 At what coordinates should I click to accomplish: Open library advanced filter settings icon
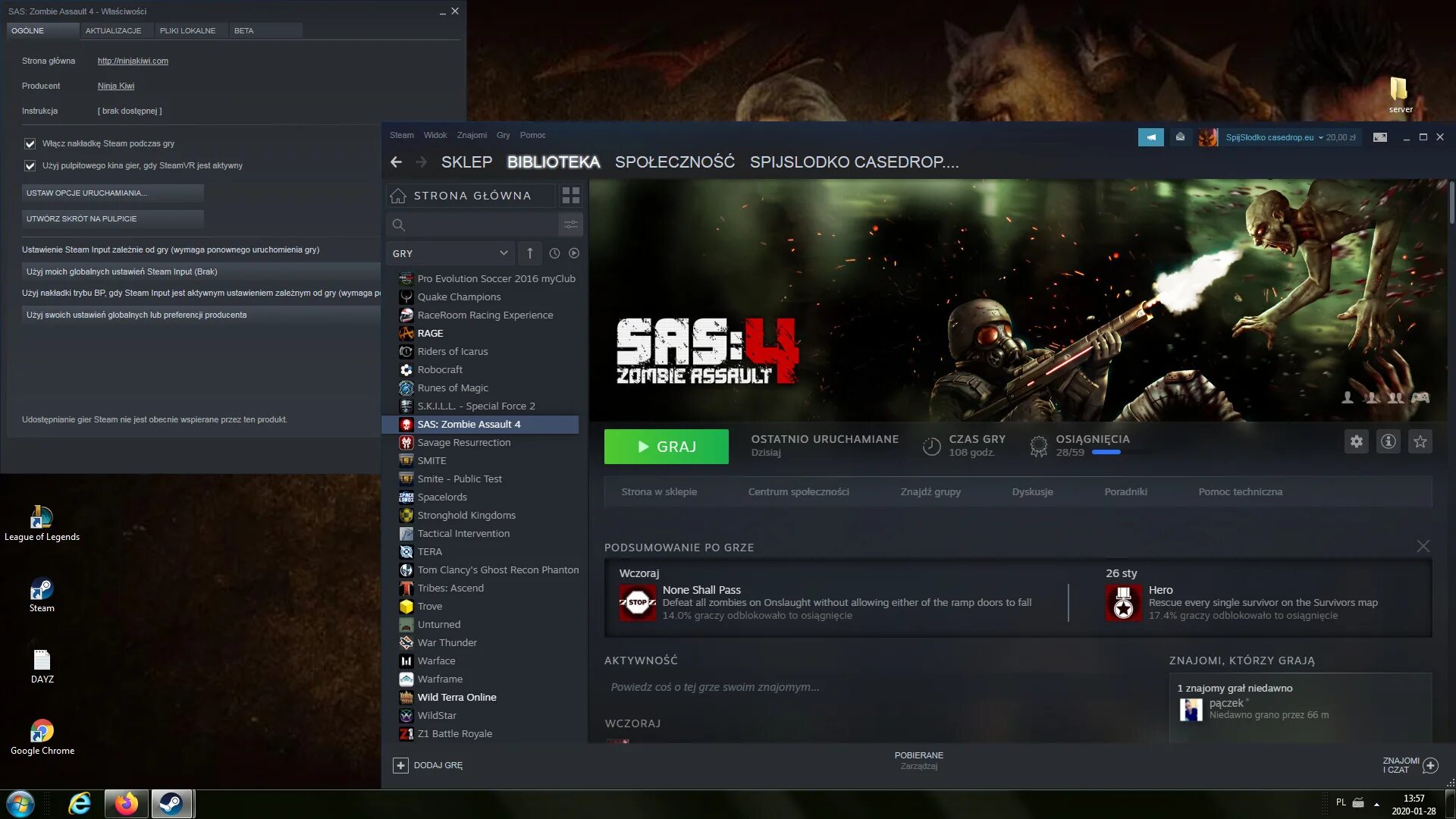[570, 224]
